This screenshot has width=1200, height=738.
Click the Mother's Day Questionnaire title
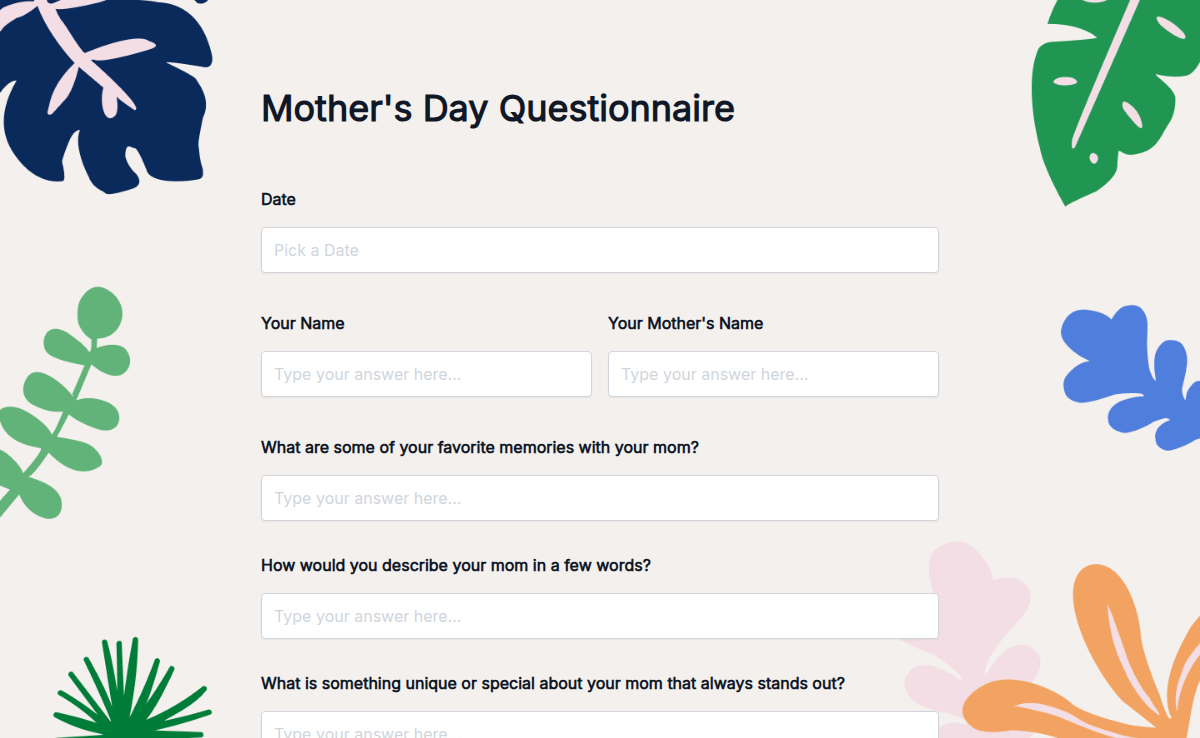pyautogui.click(x=497, y=108)
